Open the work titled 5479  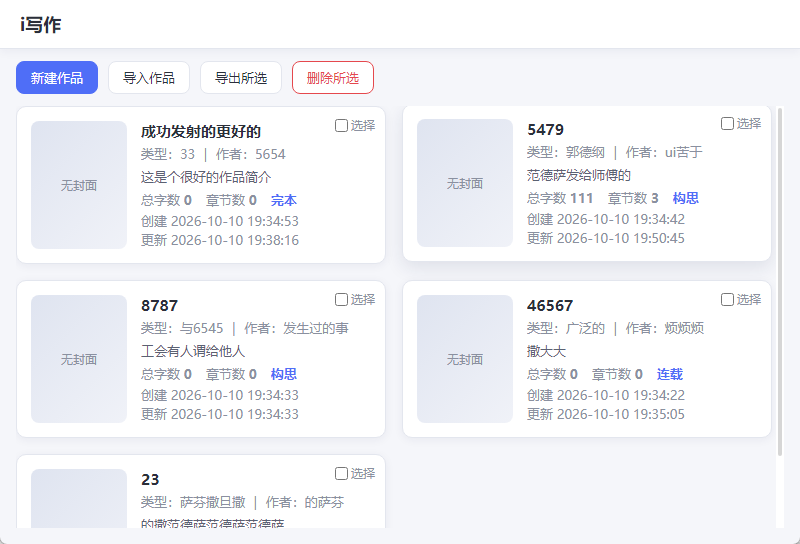545,130
